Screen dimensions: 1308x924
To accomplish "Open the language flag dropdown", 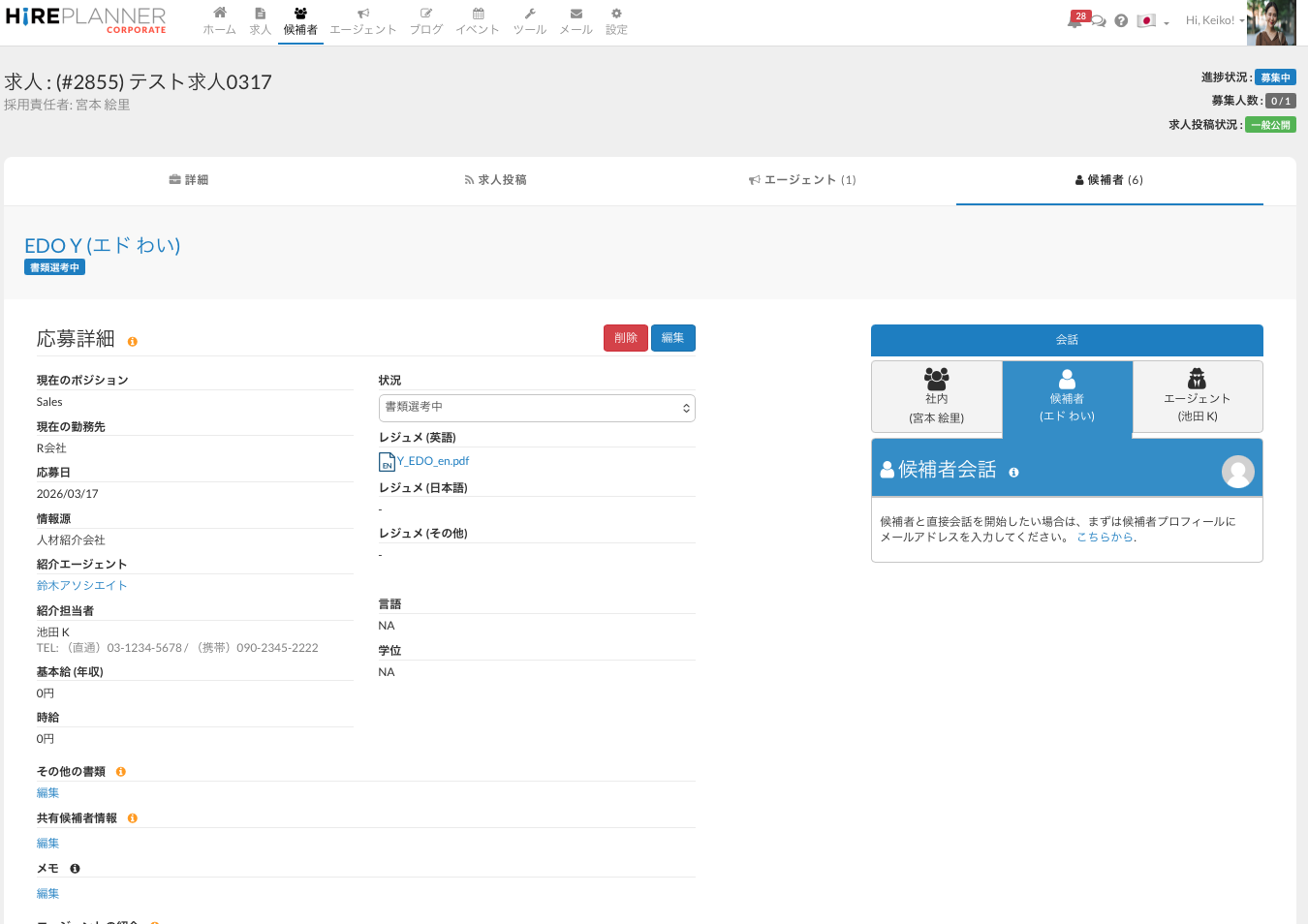I will [1152, 20].
